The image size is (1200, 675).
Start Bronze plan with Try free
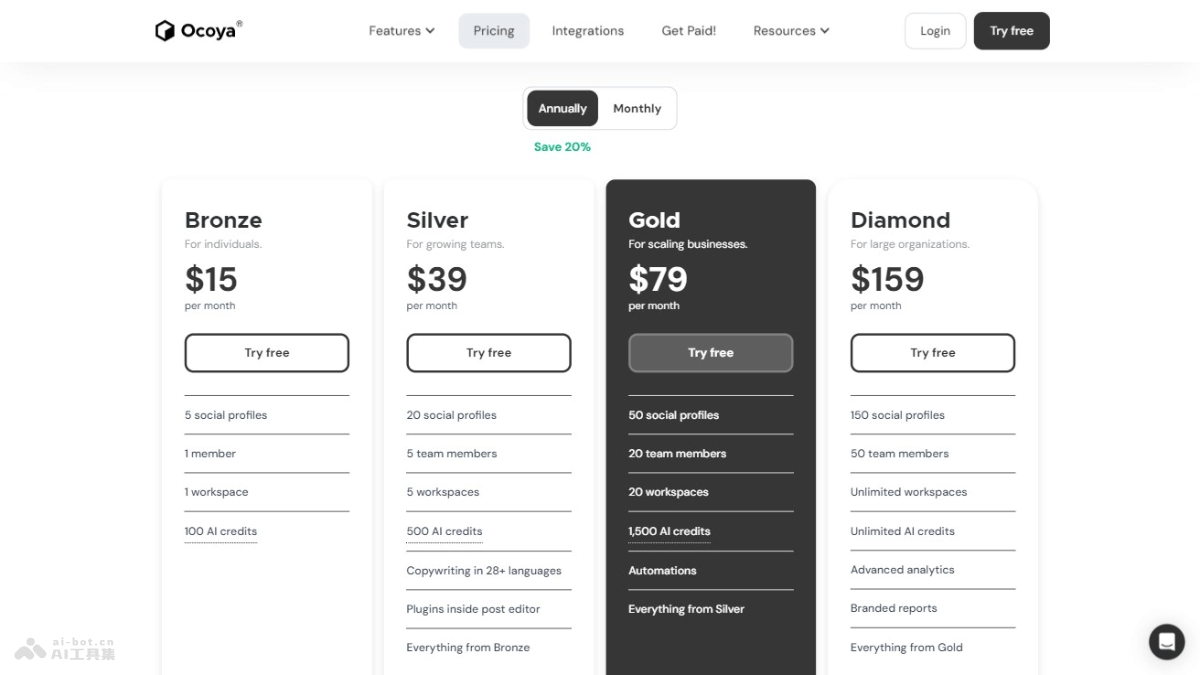[x=267, y=353]
